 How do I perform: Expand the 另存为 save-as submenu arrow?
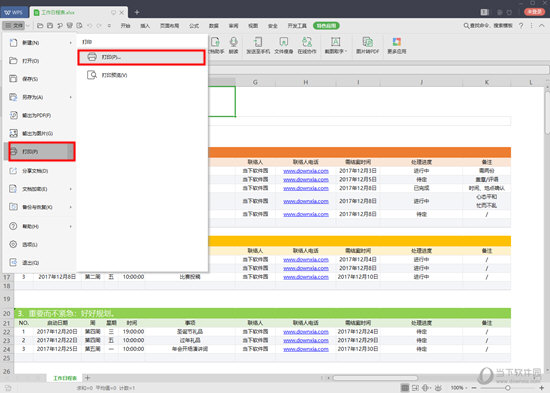pyautogui.click(x=71, y=97)
